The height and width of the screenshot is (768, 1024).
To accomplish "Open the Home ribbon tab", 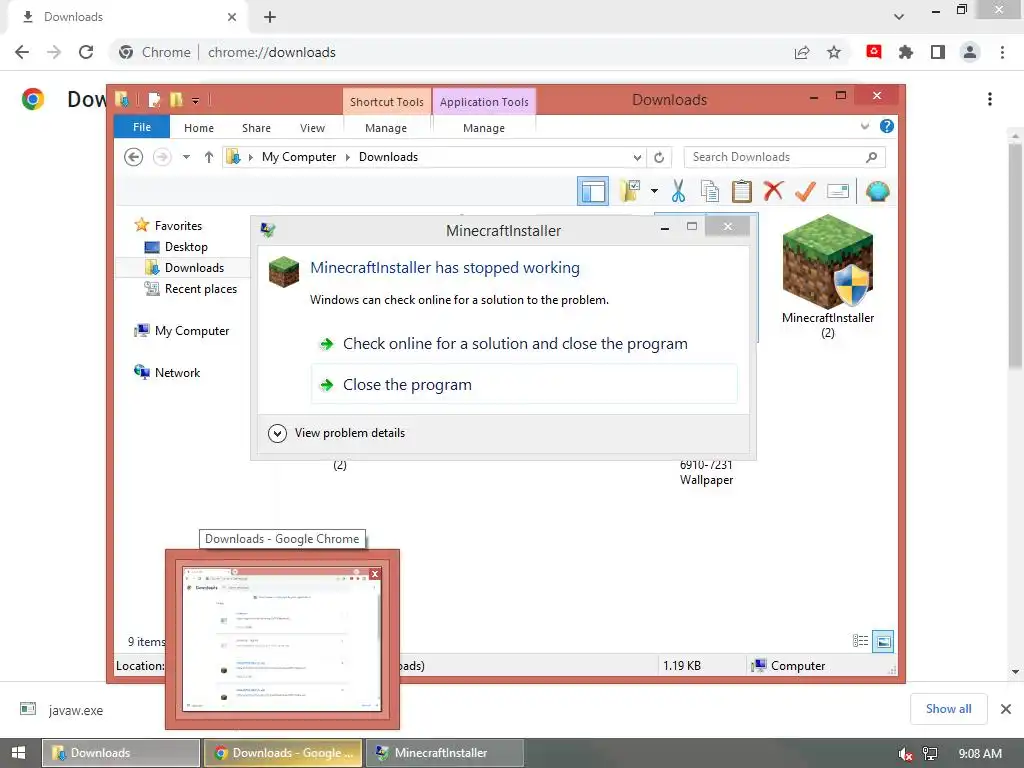I will point(199,128).
